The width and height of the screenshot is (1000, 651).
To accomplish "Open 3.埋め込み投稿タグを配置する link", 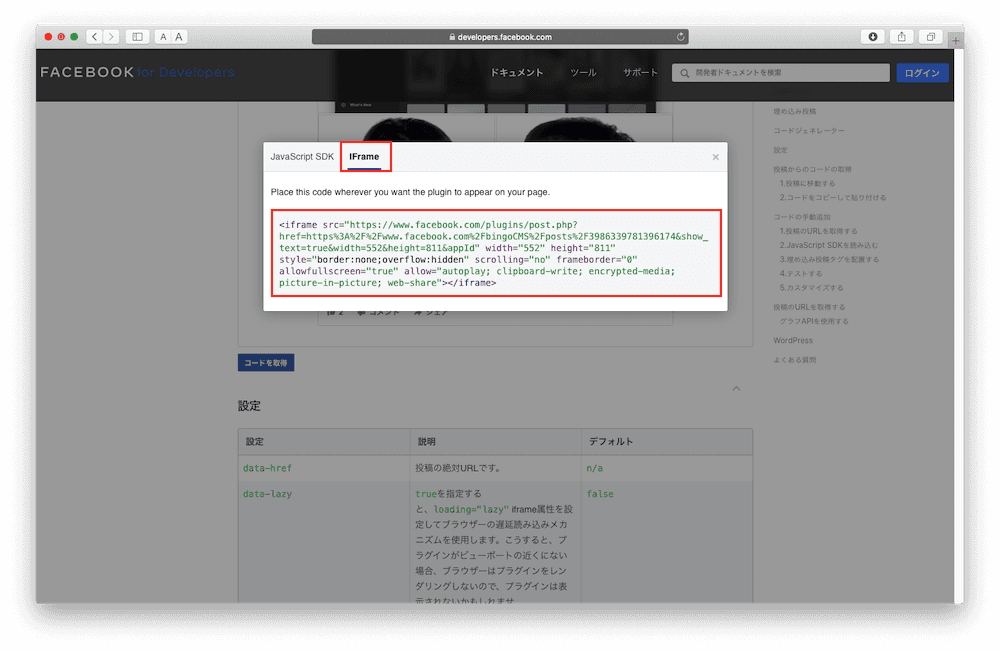I will 829,260.
